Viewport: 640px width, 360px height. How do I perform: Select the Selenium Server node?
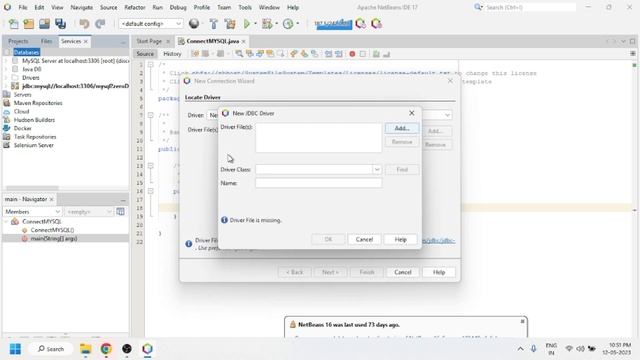click(x=33, y=145)
